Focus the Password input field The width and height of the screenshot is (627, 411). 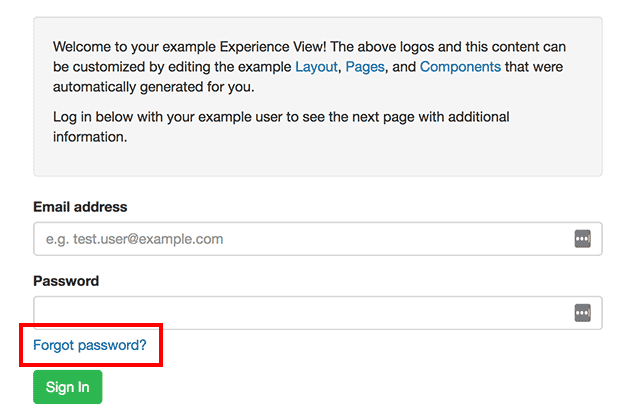[x=318, y=313]
